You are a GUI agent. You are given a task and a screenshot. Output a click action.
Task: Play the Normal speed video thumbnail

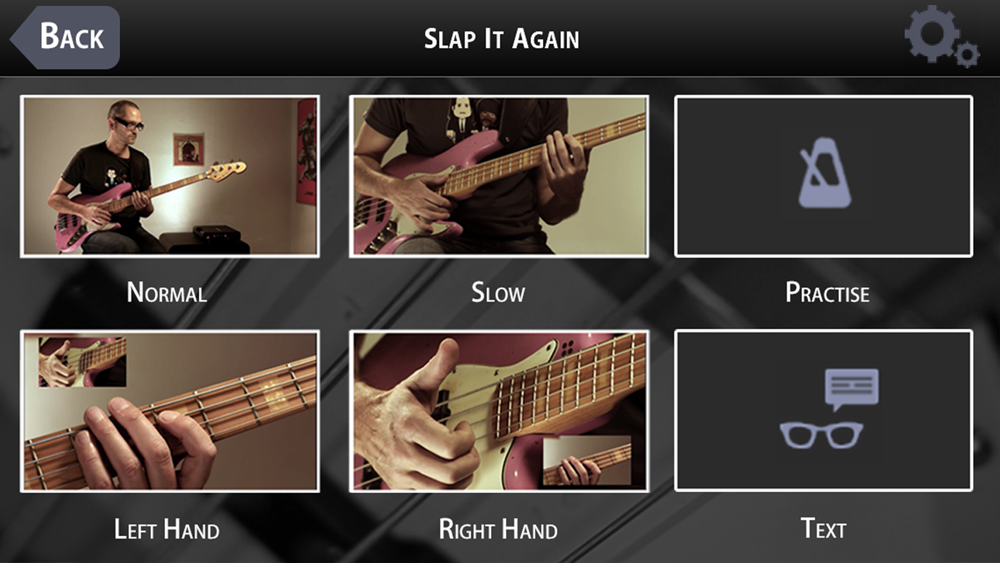170,177
